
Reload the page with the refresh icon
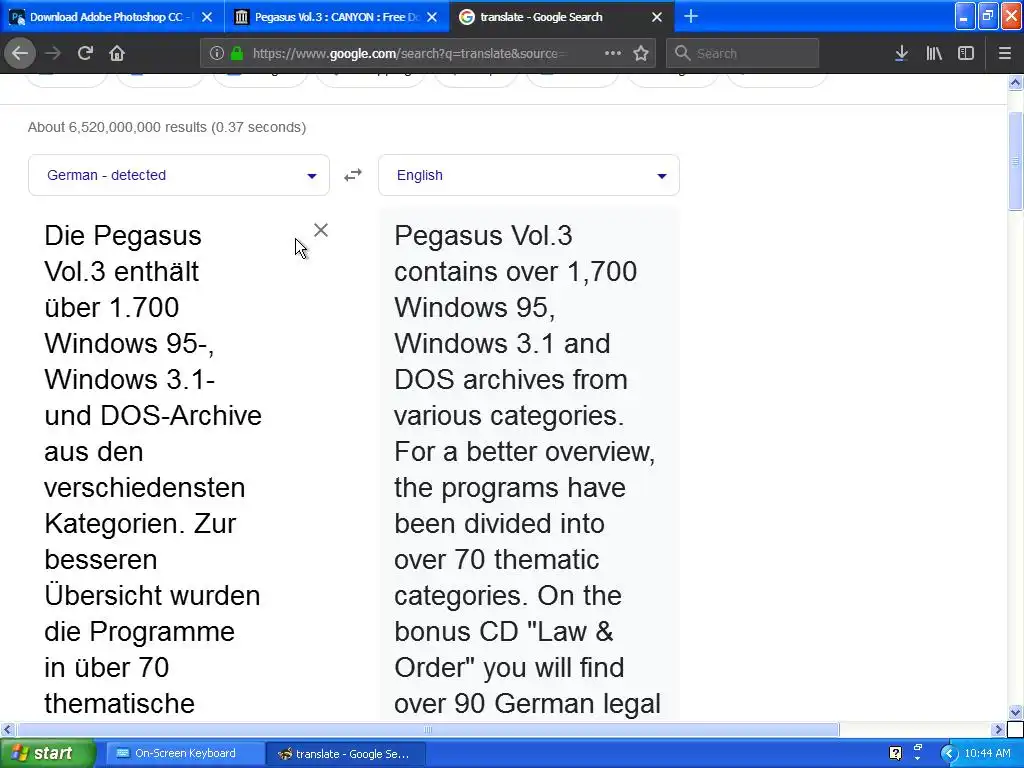pos(85,53)
